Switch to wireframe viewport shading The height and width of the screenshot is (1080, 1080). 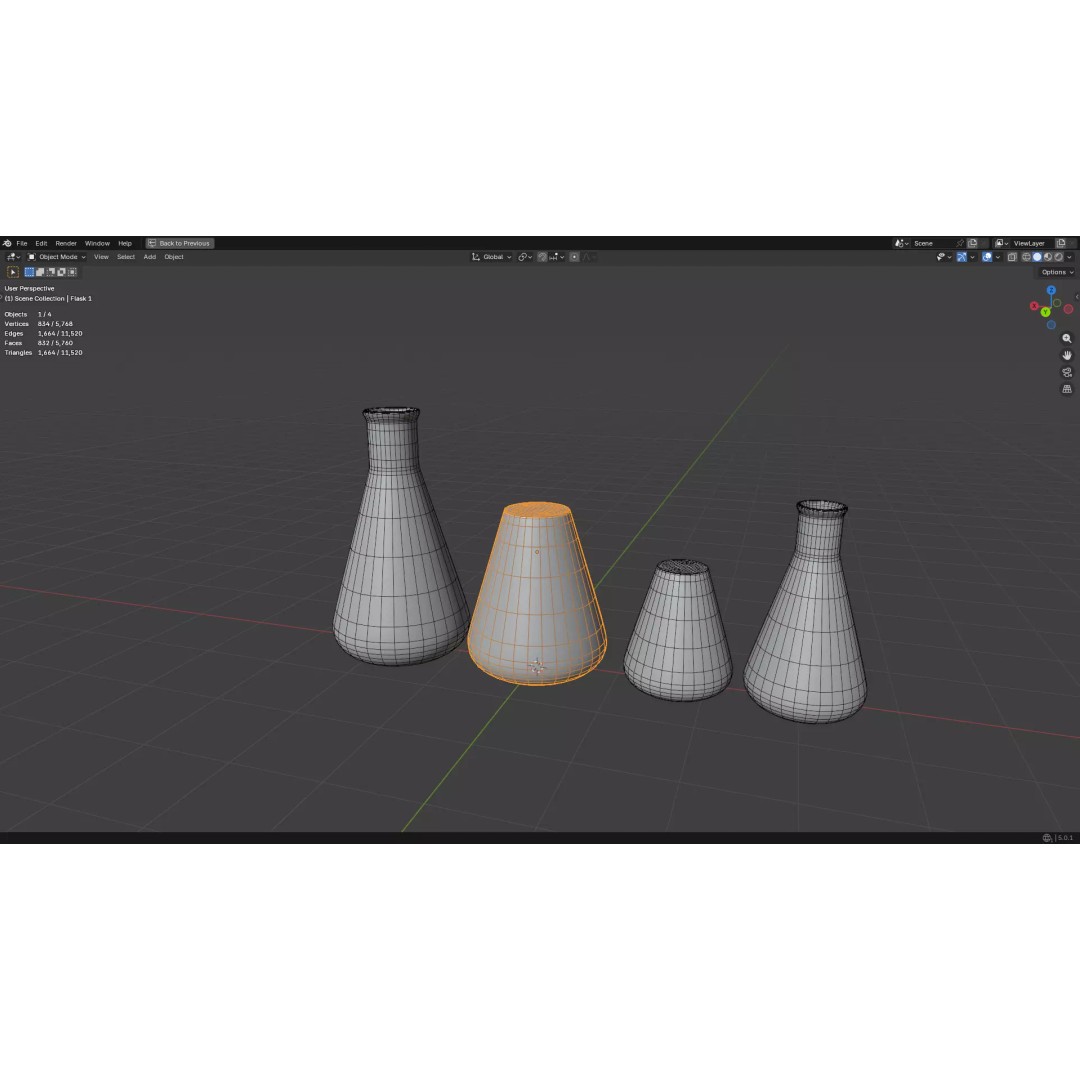[1026, 257]
